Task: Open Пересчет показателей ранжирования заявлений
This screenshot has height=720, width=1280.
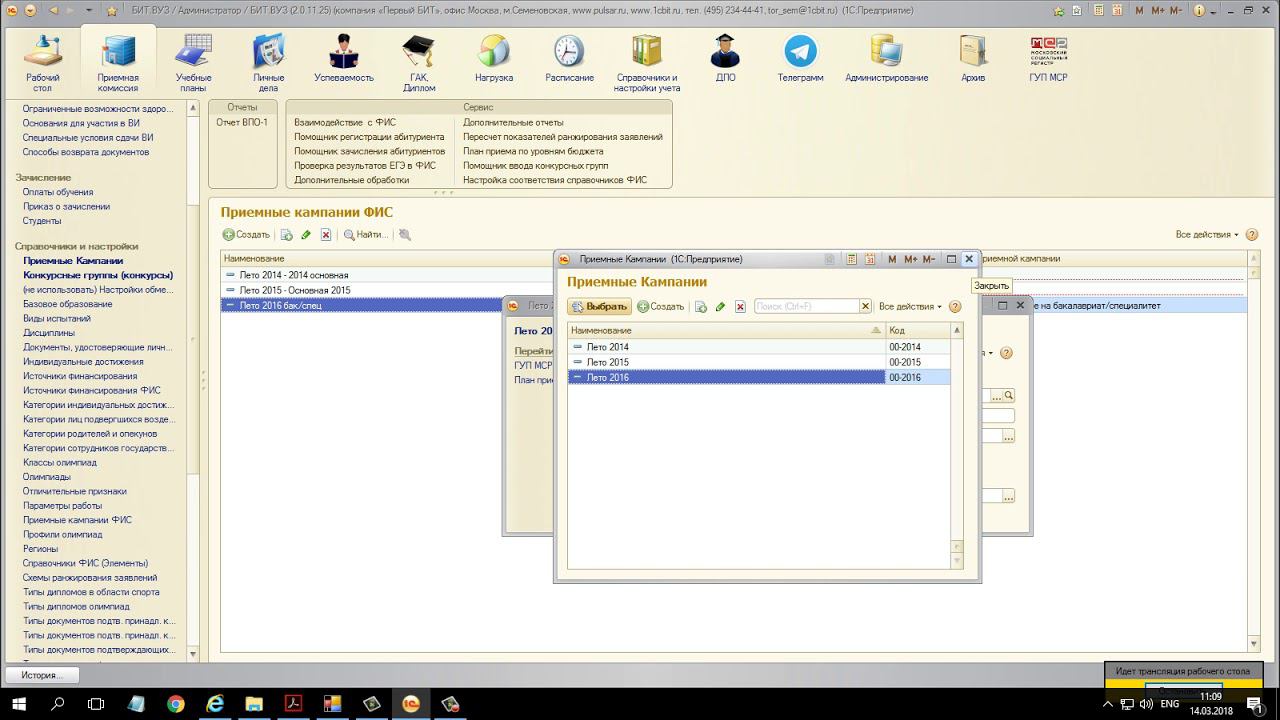Action: (563, 137)
